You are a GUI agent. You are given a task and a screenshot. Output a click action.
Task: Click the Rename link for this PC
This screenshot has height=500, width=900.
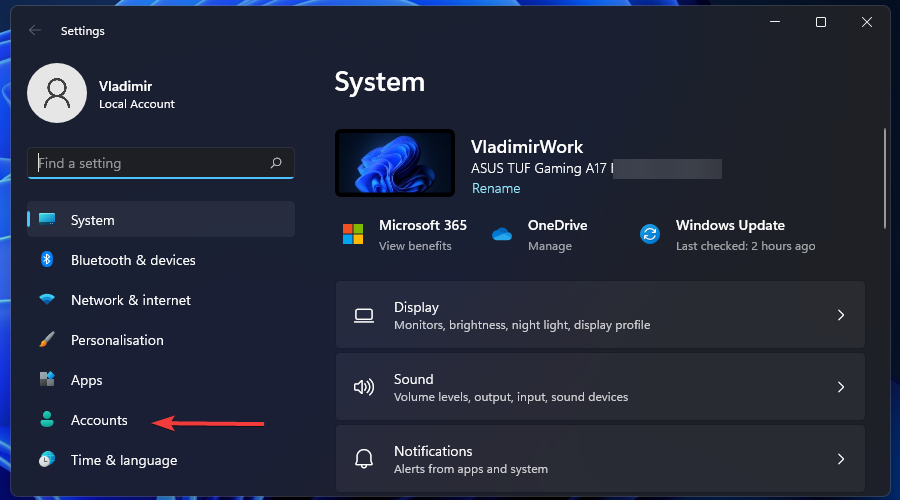tap(496, 188)
